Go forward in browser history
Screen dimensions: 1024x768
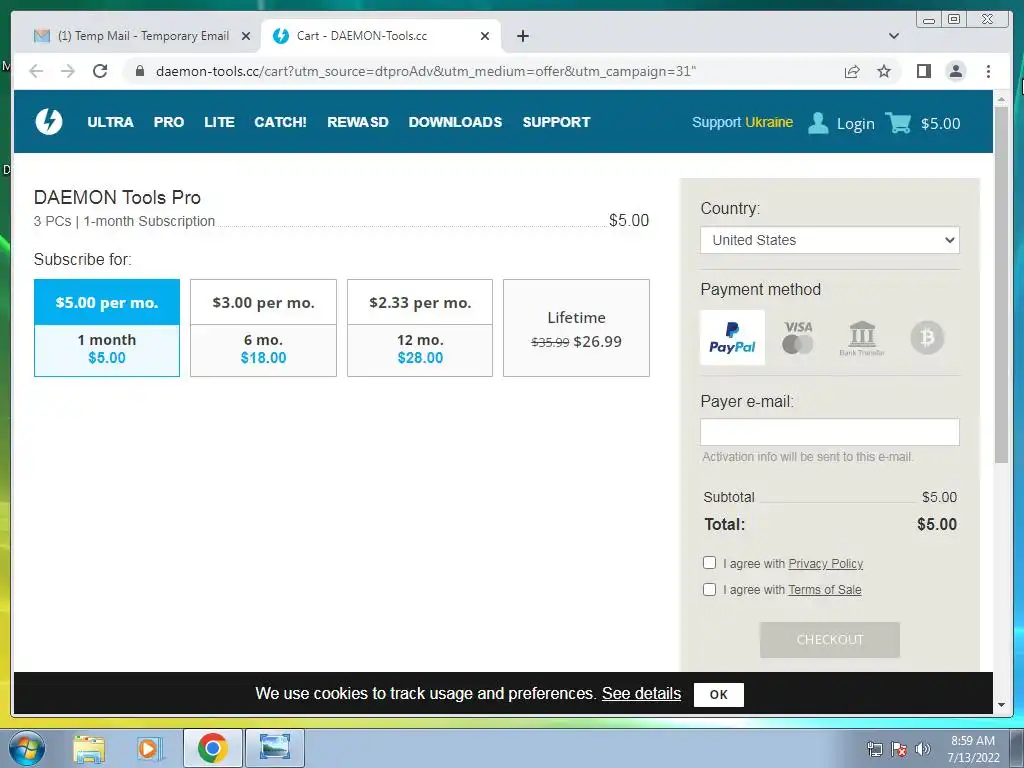tap(68, 71)
